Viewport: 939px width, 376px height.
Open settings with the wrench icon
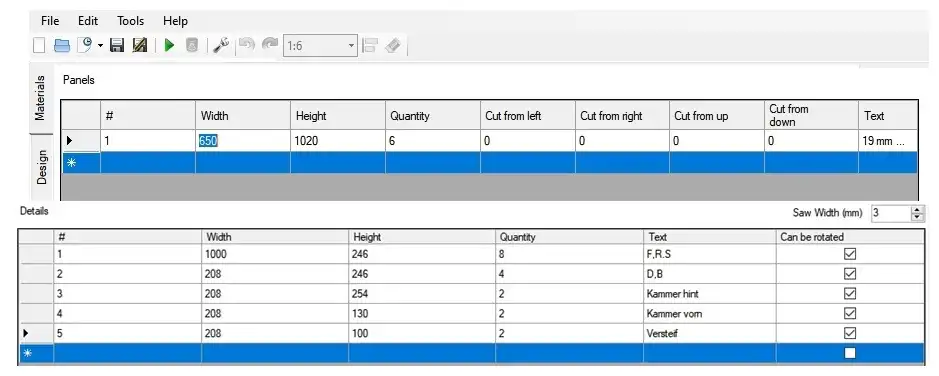pos(221,45)
